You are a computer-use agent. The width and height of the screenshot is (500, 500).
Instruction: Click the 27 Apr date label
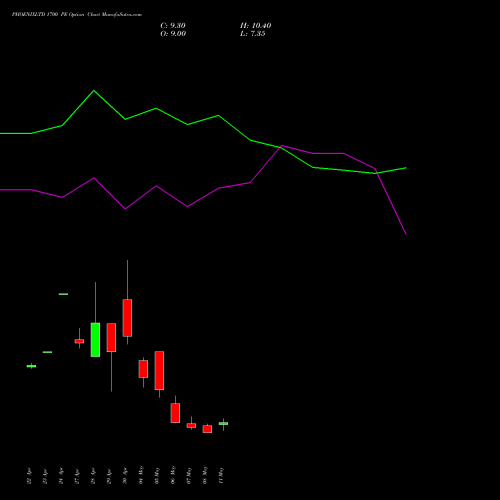77,476
